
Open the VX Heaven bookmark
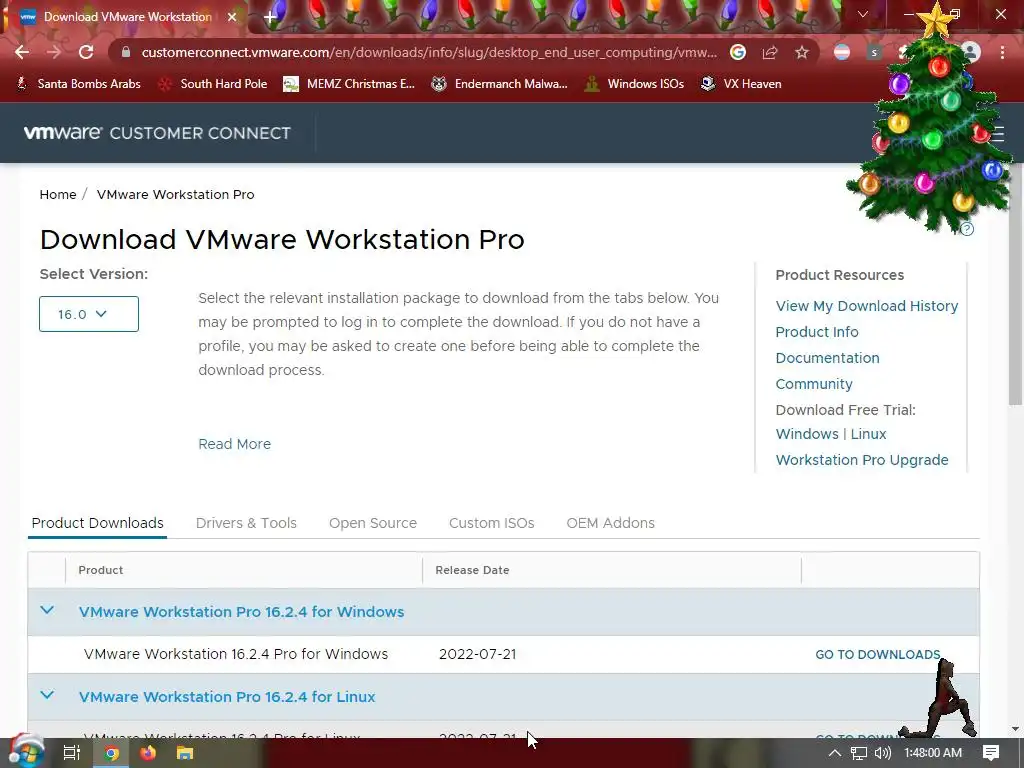pos(741,84)
